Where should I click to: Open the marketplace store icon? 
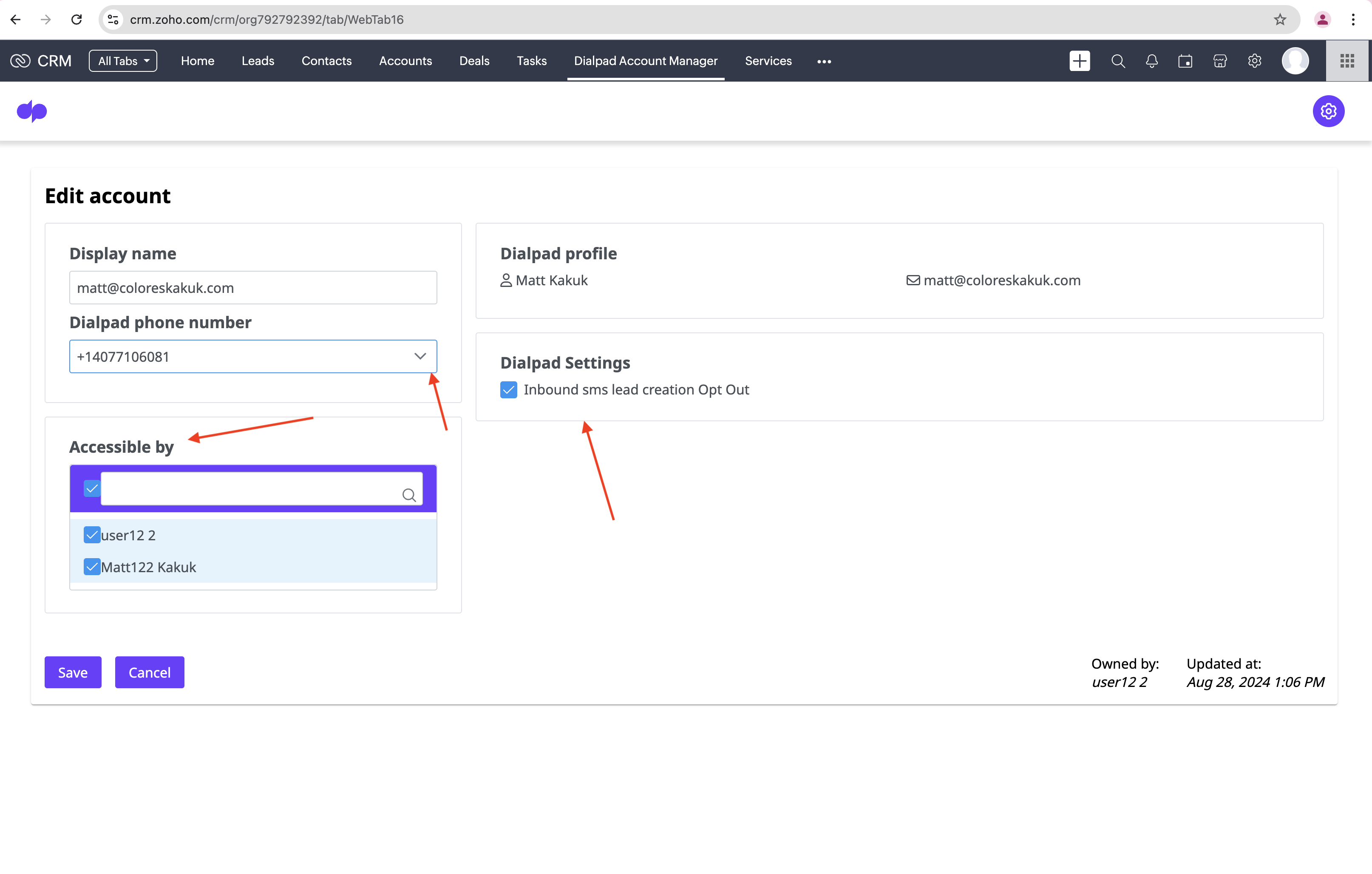point(1220,61)
